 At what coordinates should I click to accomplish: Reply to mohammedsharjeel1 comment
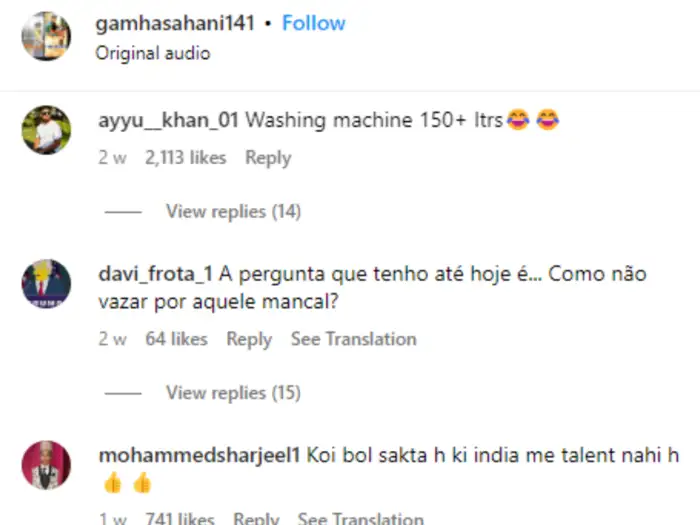(x=256, y=519)
